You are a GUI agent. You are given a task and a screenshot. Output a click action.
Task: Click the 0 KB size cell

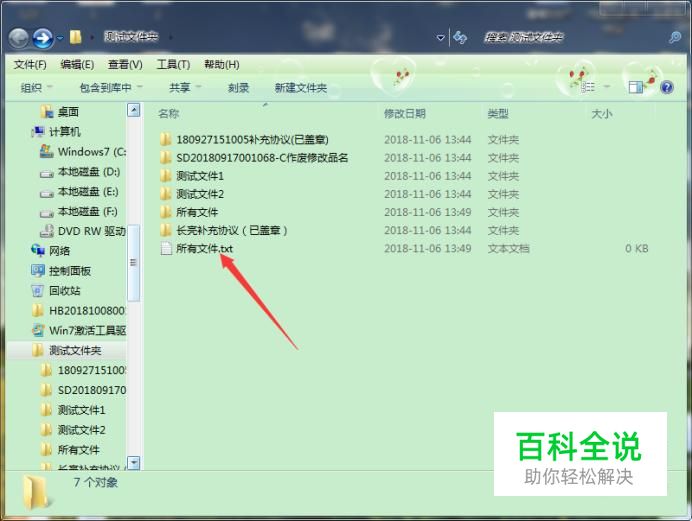click(636, 249)
